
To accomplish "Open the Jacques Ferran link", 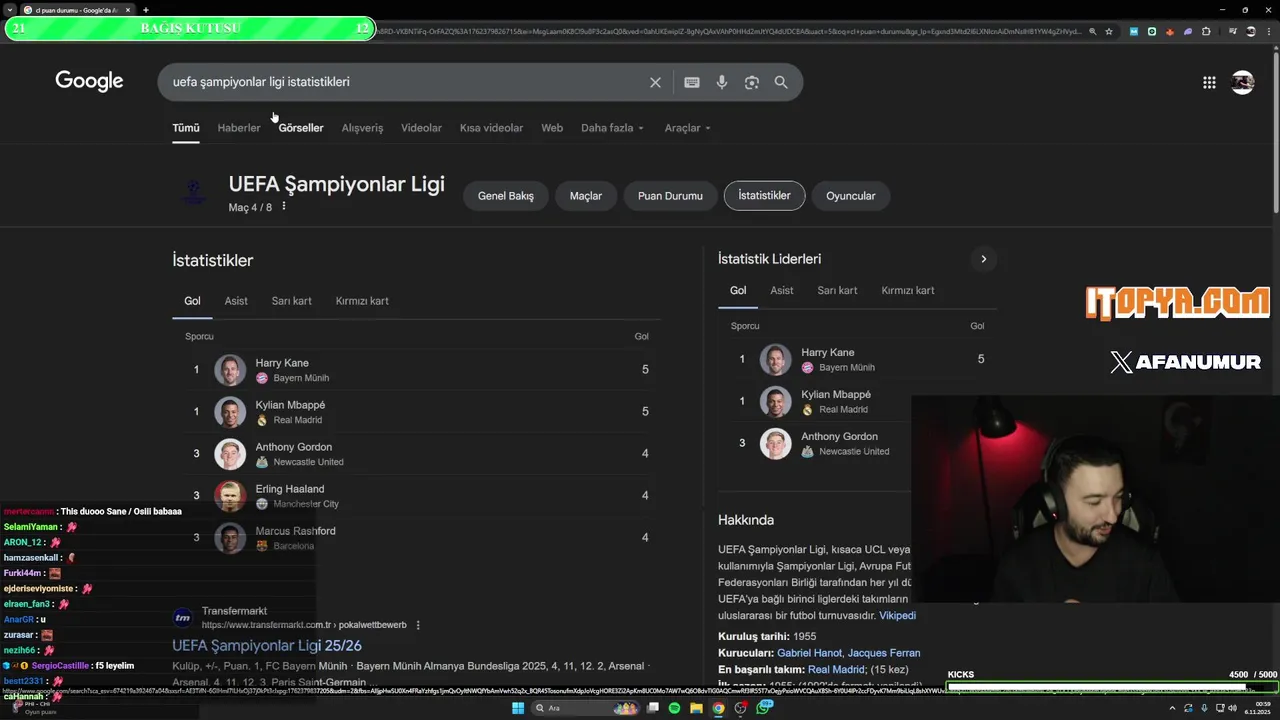I will 884,653.
